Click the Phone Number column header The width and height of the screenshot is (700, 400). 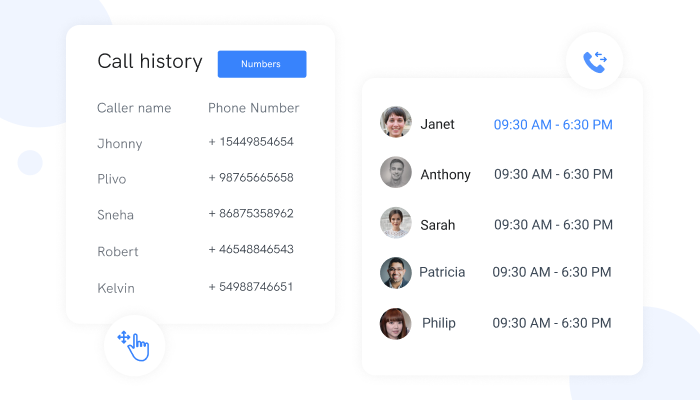click(254, 108)
